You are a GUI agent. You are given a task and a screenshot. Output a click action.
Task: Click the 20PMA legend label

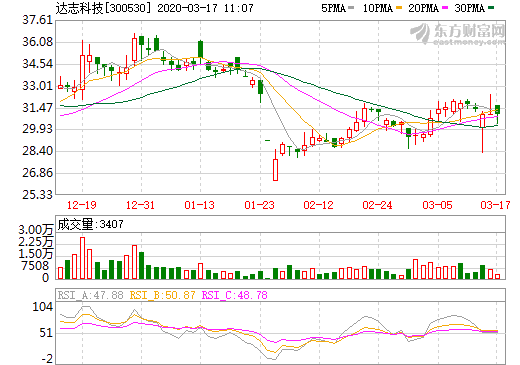(423, 8)
